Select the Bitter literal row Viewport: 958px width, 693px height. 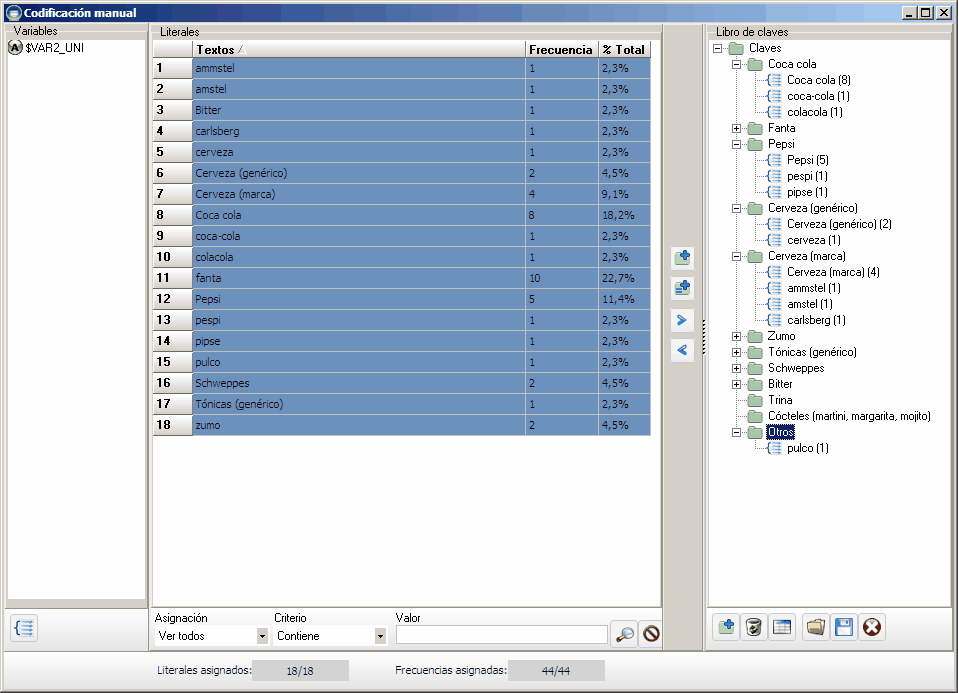[x=401, y=110]
